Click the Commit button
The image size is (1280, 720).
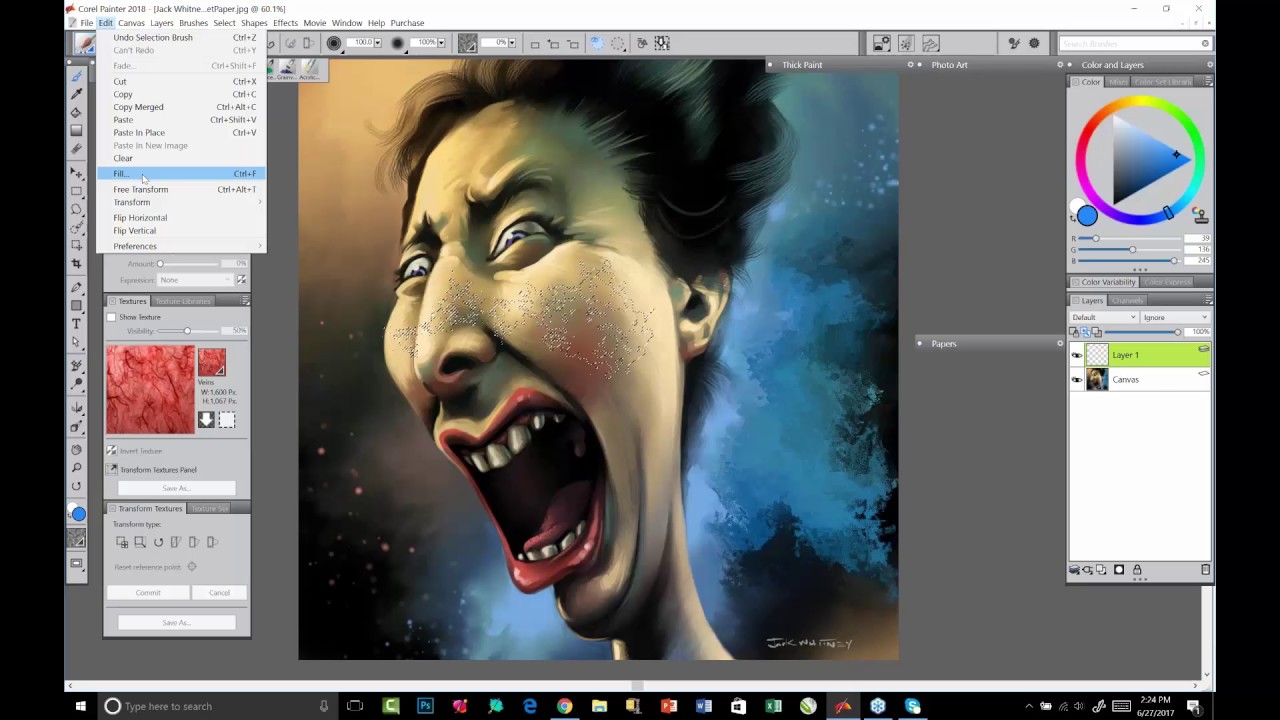[x=148, y=593]
